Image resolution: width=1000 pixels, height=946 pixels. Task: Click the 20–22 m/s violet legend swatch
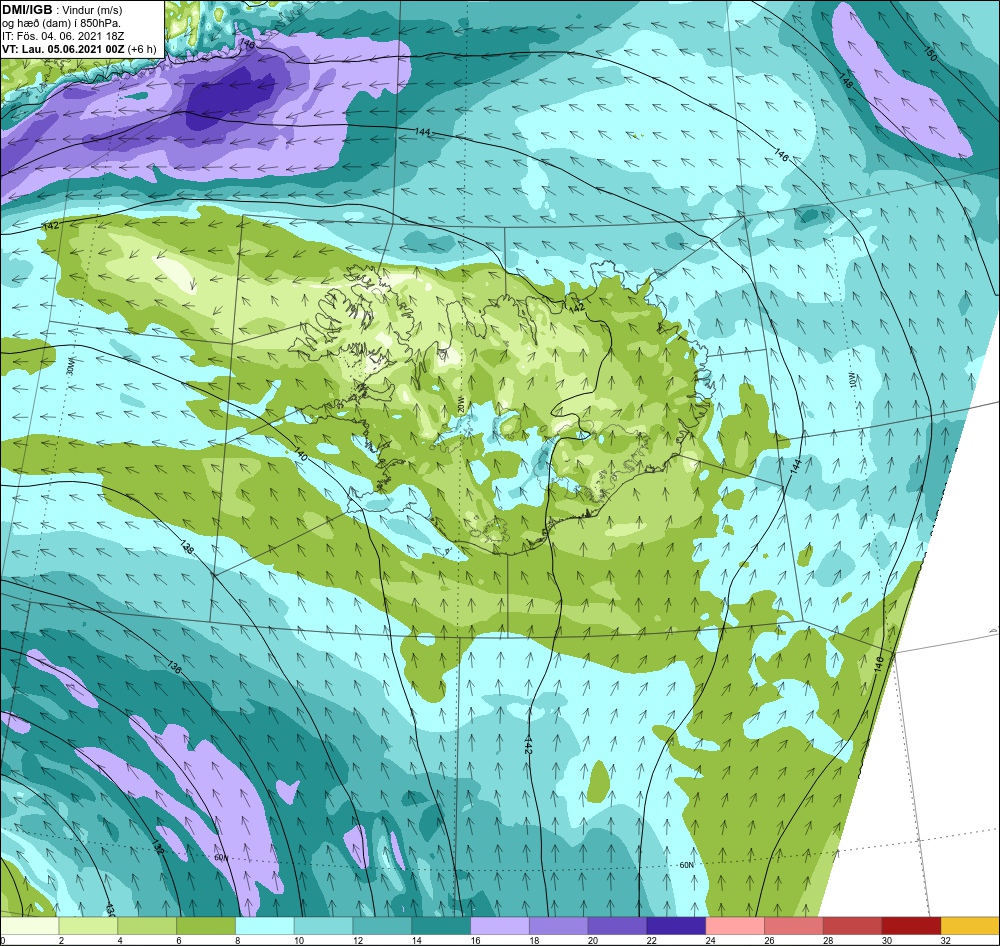pos(617,926)
